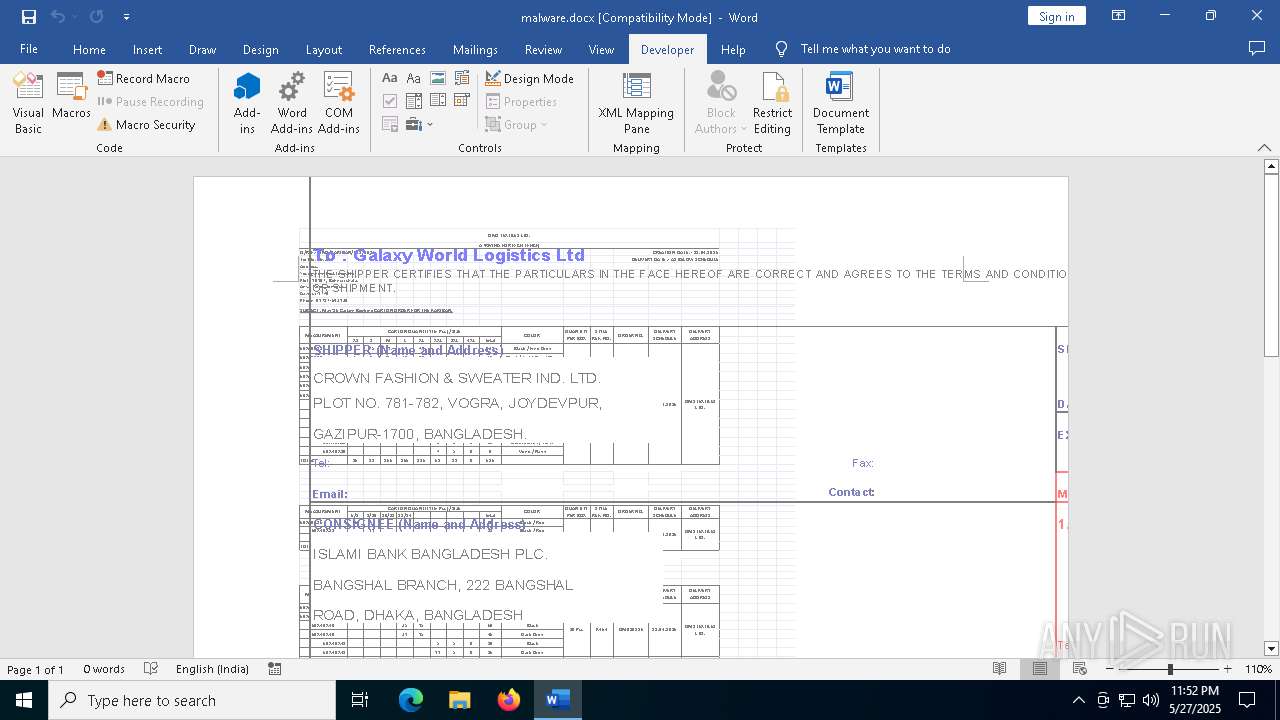Screen dimensions: 1280x720
Task: Open the Macros dialog
Action: 71,96
